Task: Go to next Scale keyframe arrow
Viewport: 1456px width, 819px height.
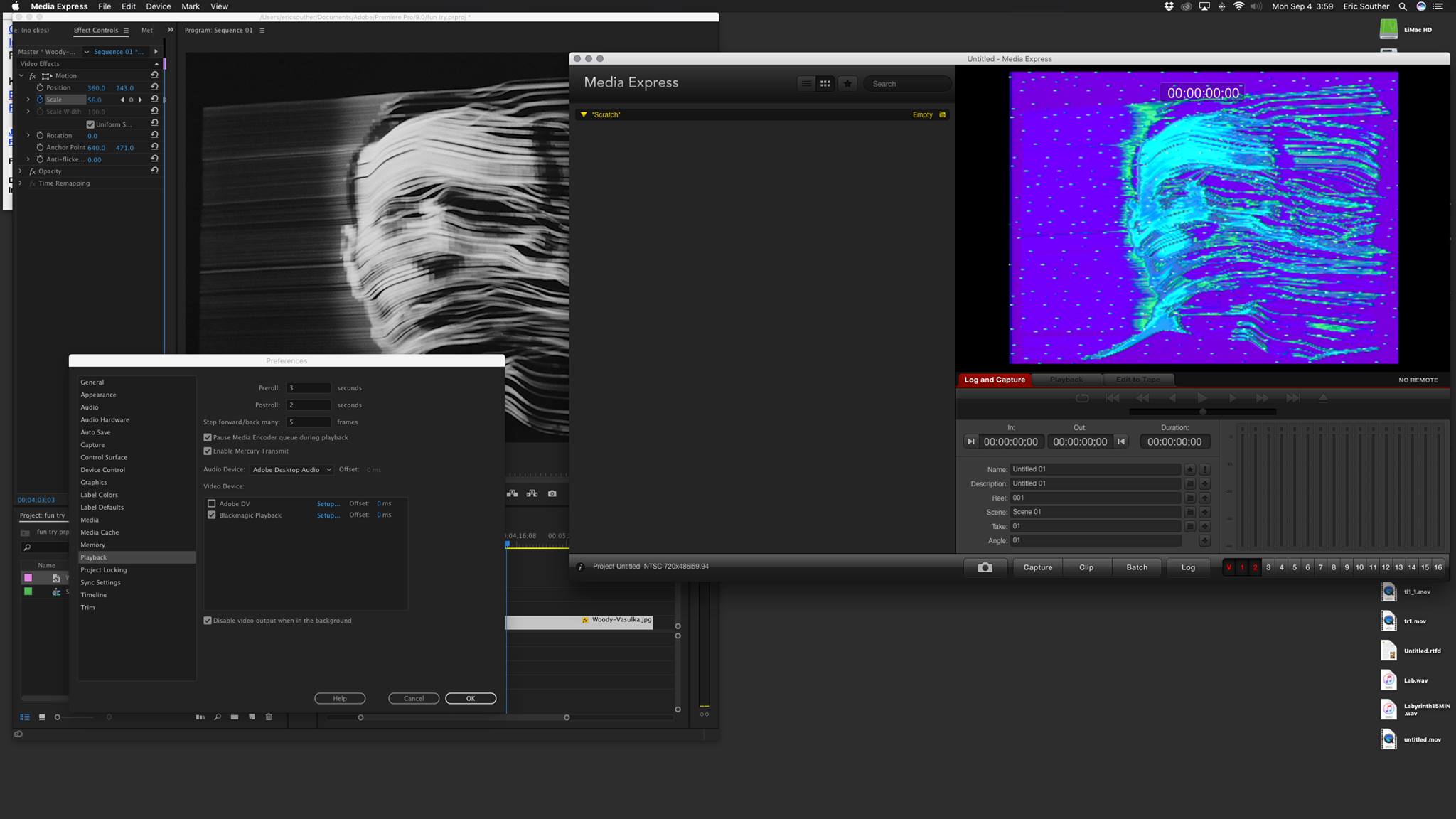Action: [x=140, y=100]
